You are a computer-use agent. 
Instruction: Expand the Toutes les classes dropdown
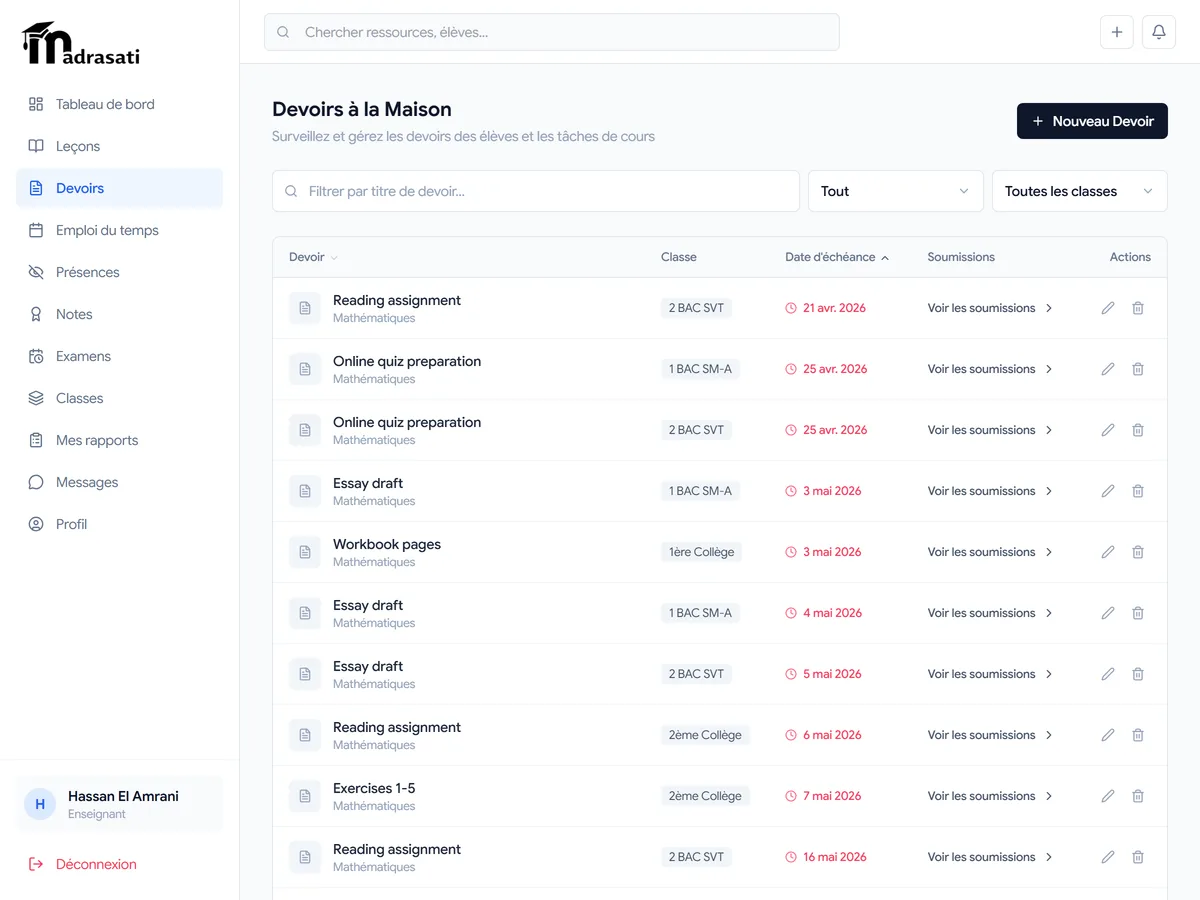coord(1079,191)
